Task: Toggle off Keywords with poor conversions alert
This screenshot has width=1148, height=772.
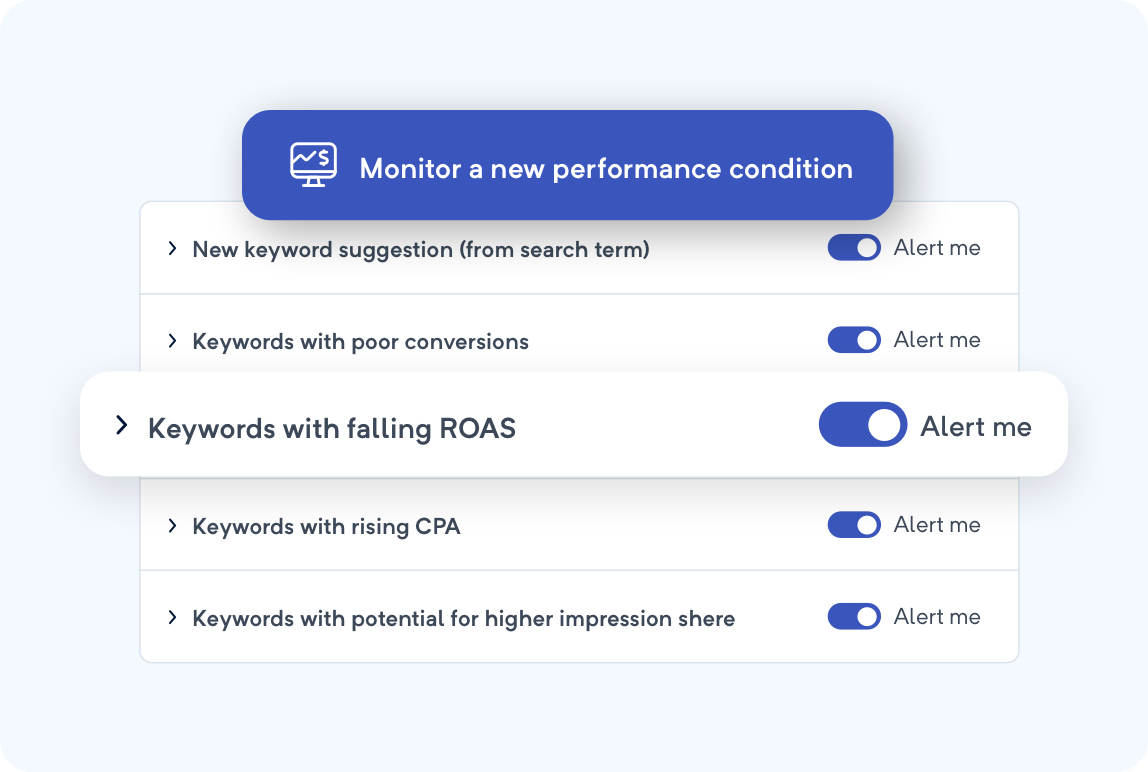Action: (853, 340)
